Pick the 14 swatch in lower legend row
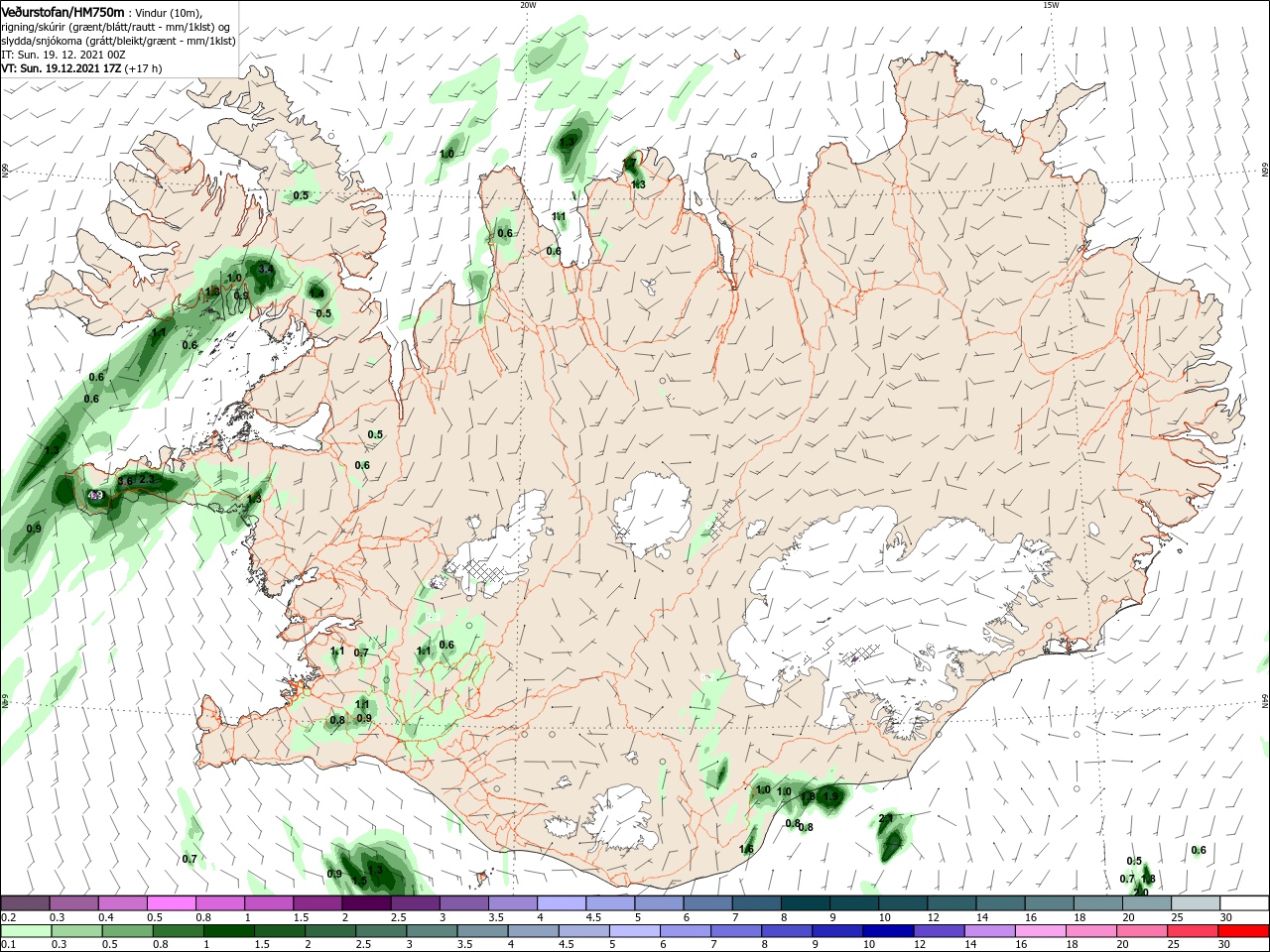This screenshot has height=952, width=1270. pyautogui.click(x=989, y=931)
